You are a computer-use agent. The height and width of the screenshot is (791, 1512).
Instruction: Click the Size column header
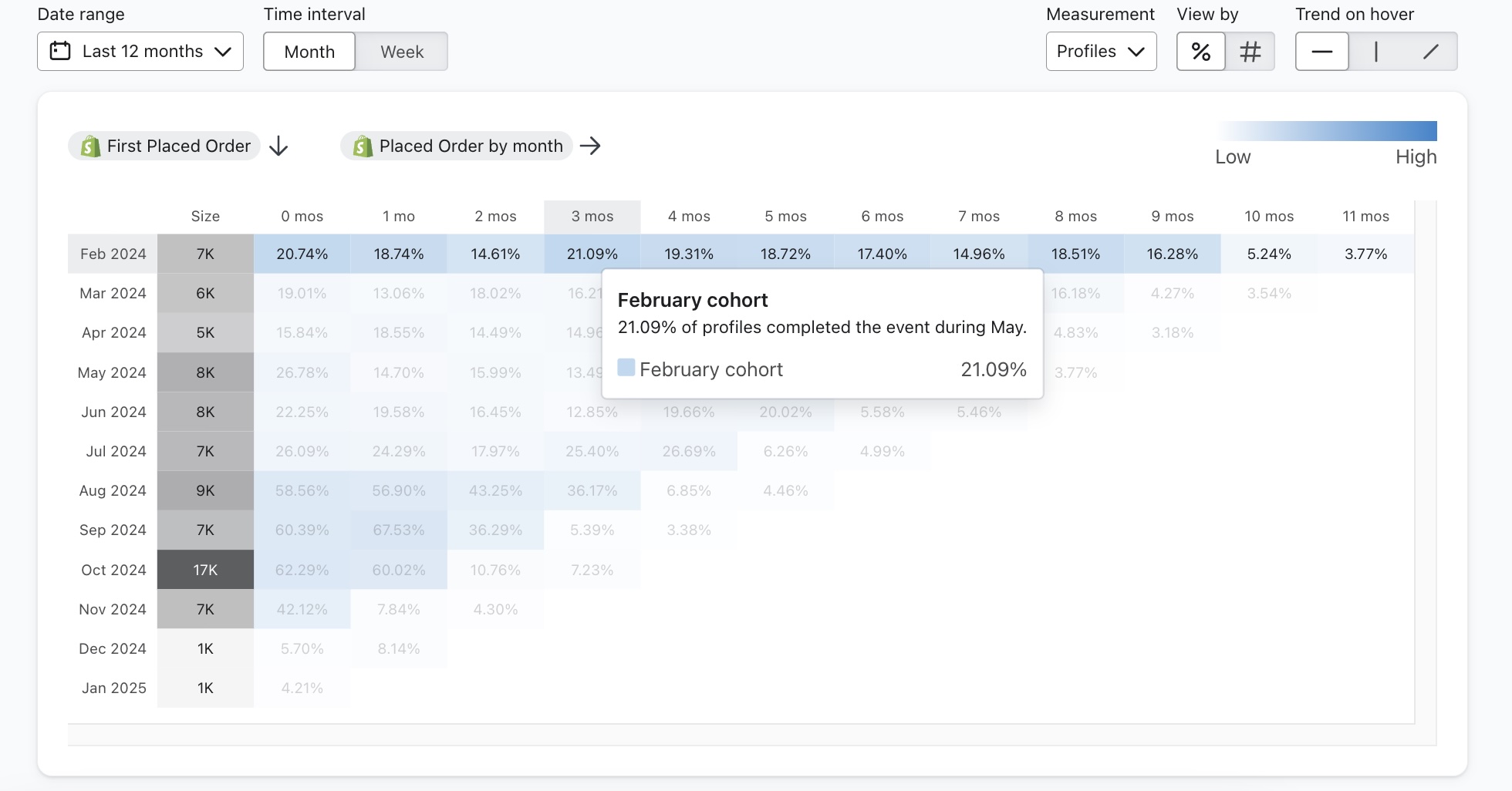tap(205, 217)
